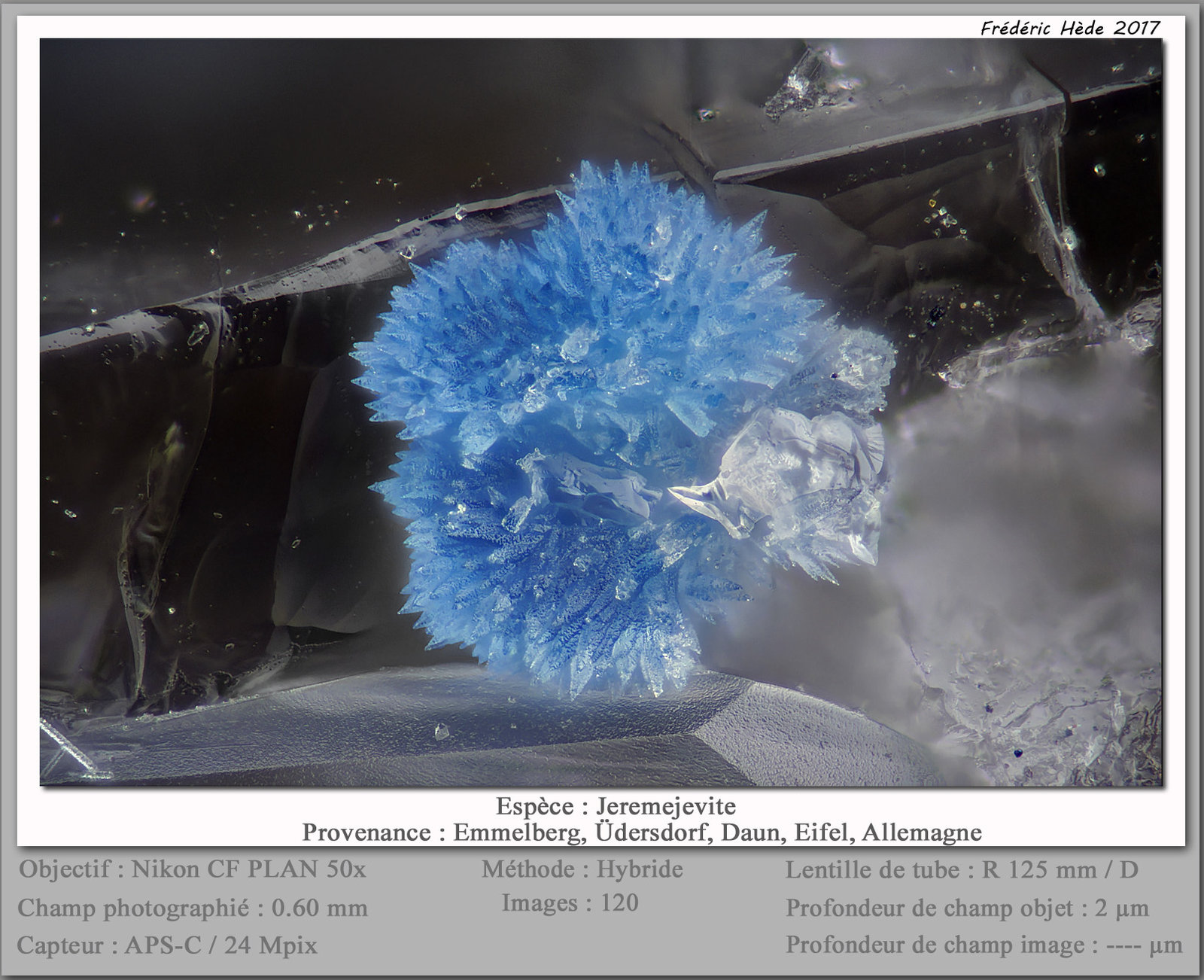Click 'Champ photographié : 0.60 mm' text

[193, 908]
